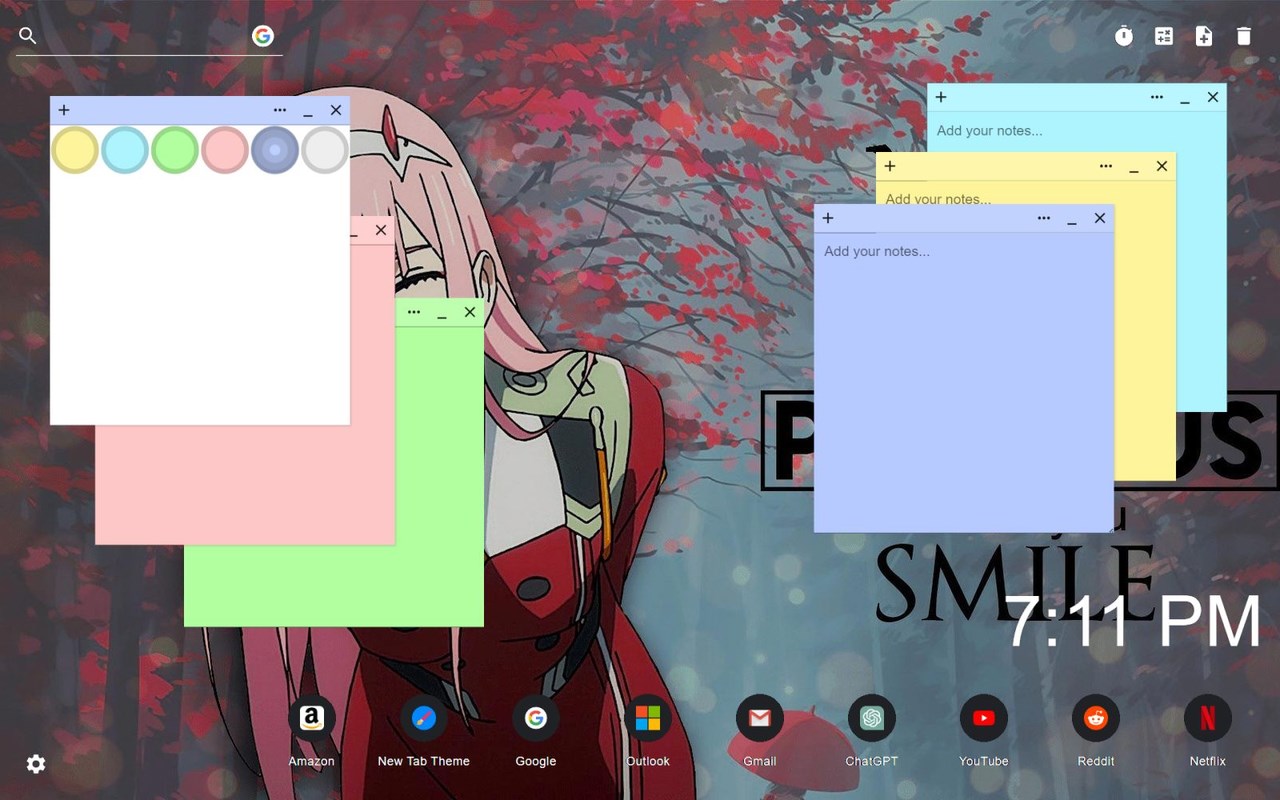This screenshot has height=800, width=1280.
Task: Close the cyan sticky note
Action: 1213,97
